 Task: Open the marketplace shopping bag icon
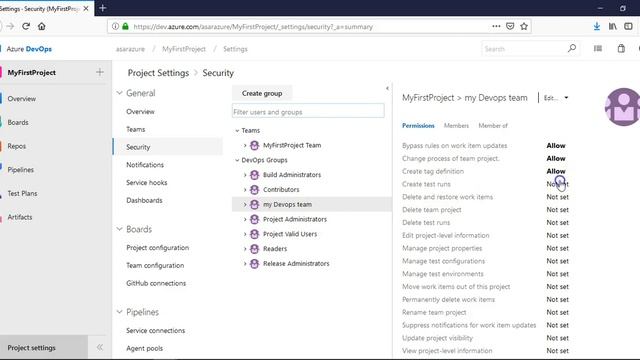[621, 49]
